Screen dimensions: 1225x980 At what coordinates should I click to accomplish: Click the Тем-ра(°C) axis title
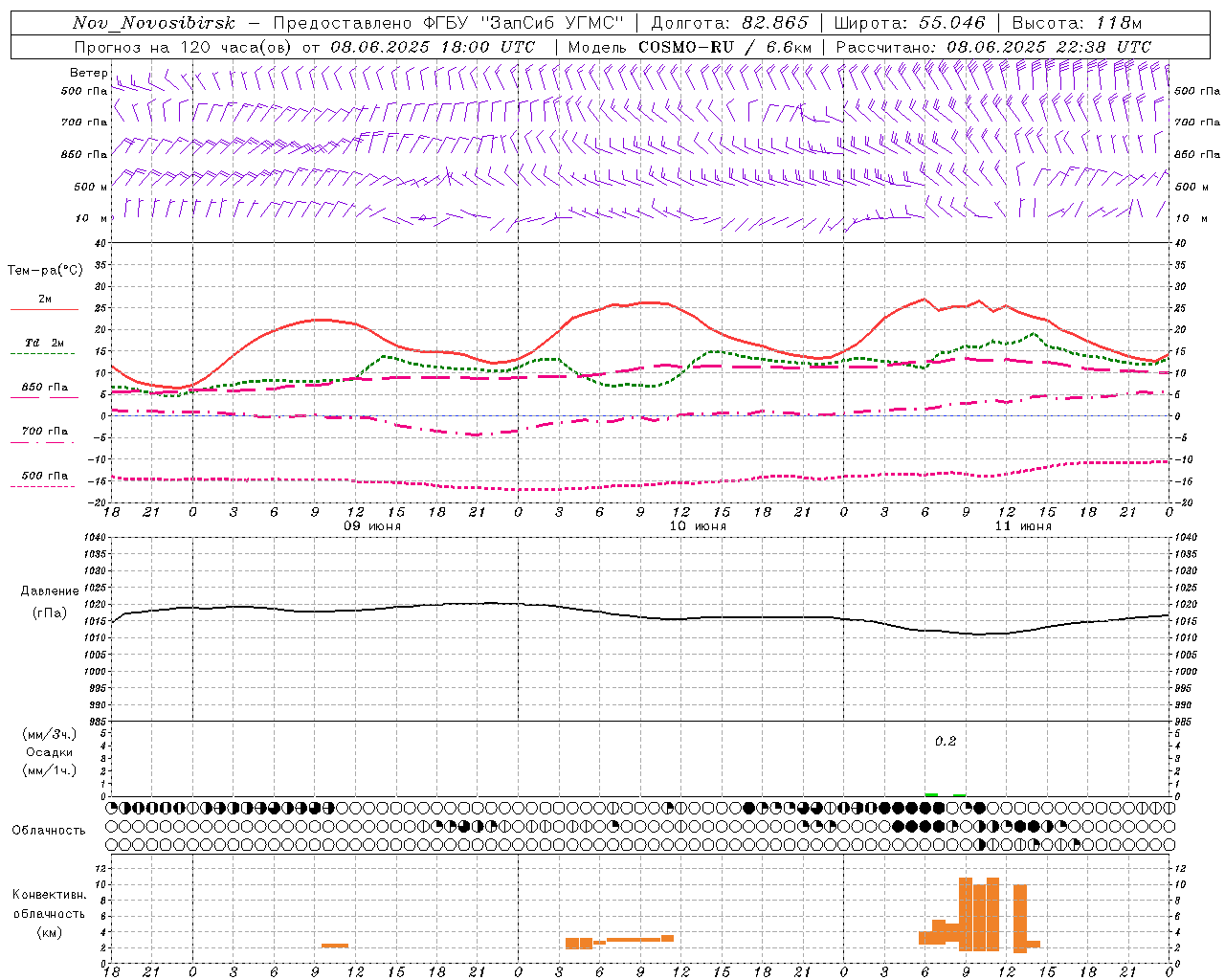(45, 271)
